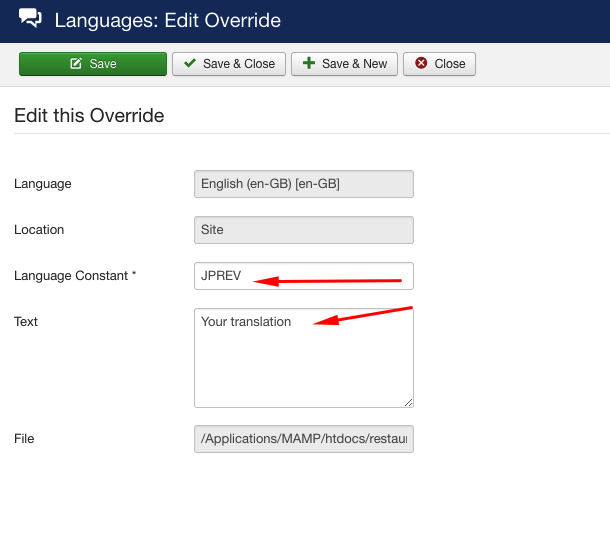
Task: Select the read-only Location field showing Site
Action: [x=303, y=230]
